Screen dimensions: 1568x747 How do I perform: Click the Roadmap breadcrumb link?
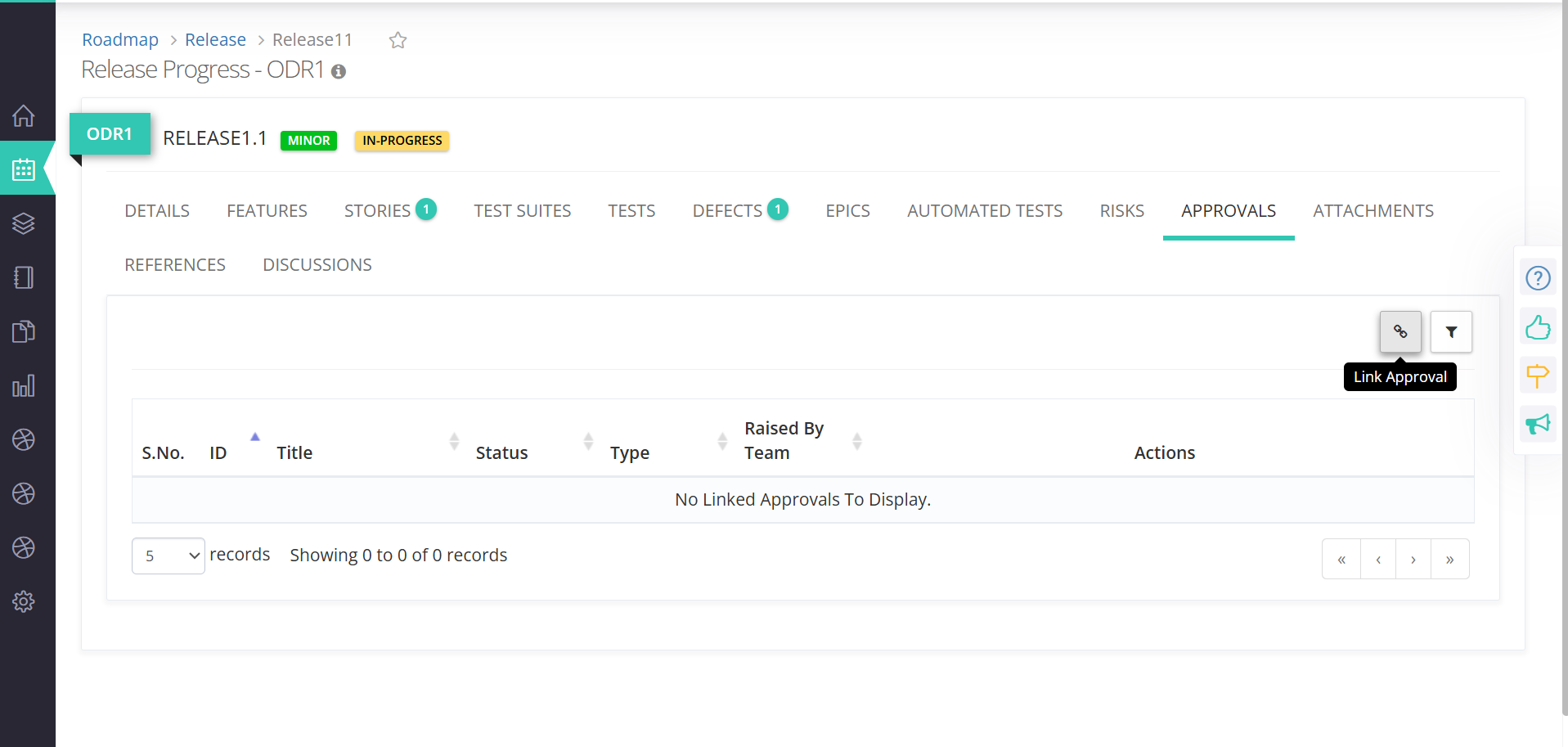[x=120, y=40]
